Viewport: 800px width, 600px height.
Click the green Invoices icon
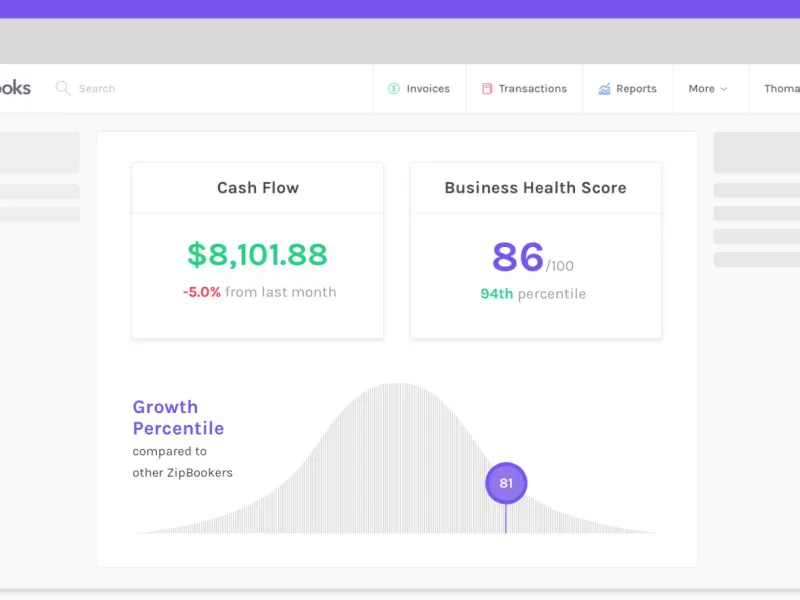[x=394, y=89]
